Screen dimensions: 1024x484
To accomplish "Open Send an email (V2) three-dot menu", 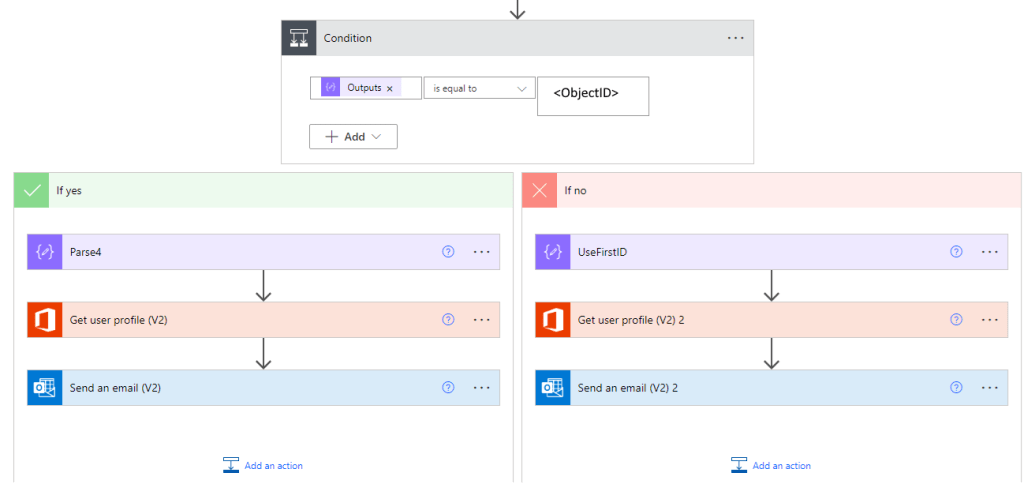I will (482, 387).
